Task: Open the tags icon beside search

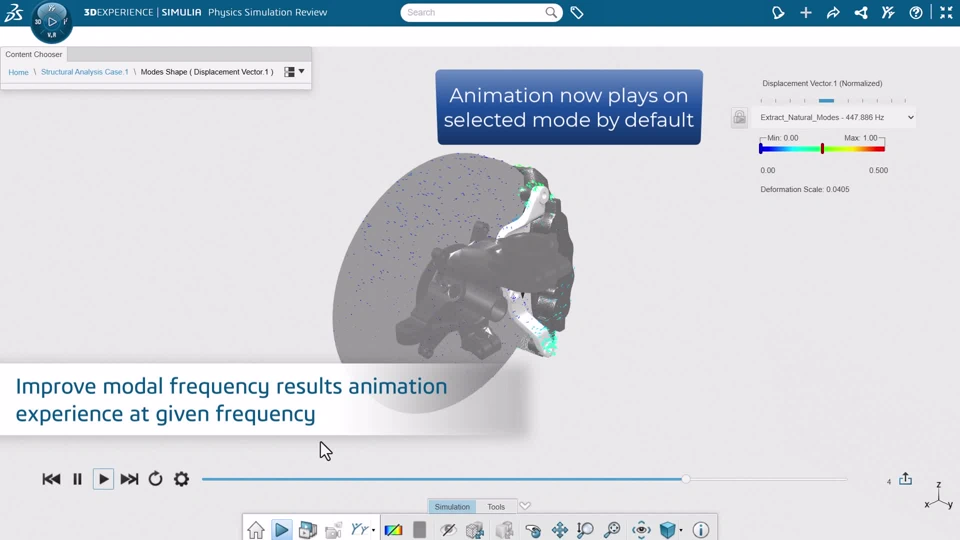Action: (x=577, y=12)
